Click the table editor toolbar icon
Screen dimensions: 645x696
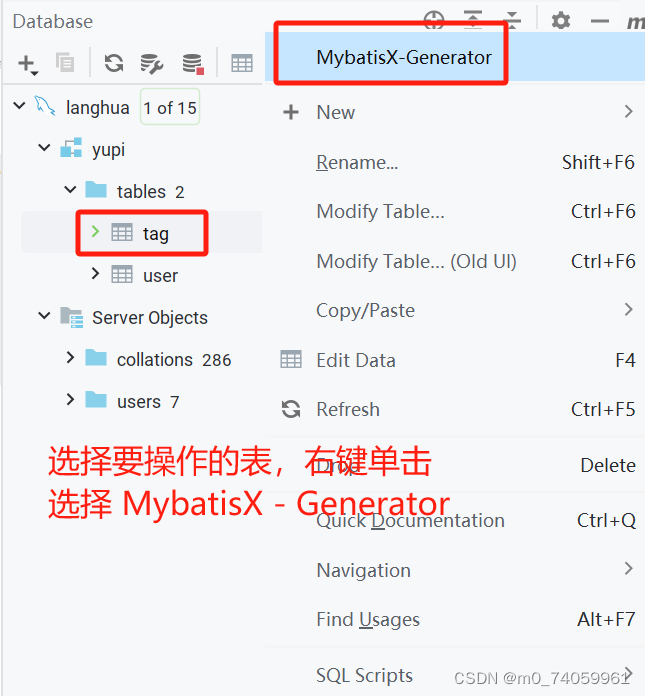[242, 63]
